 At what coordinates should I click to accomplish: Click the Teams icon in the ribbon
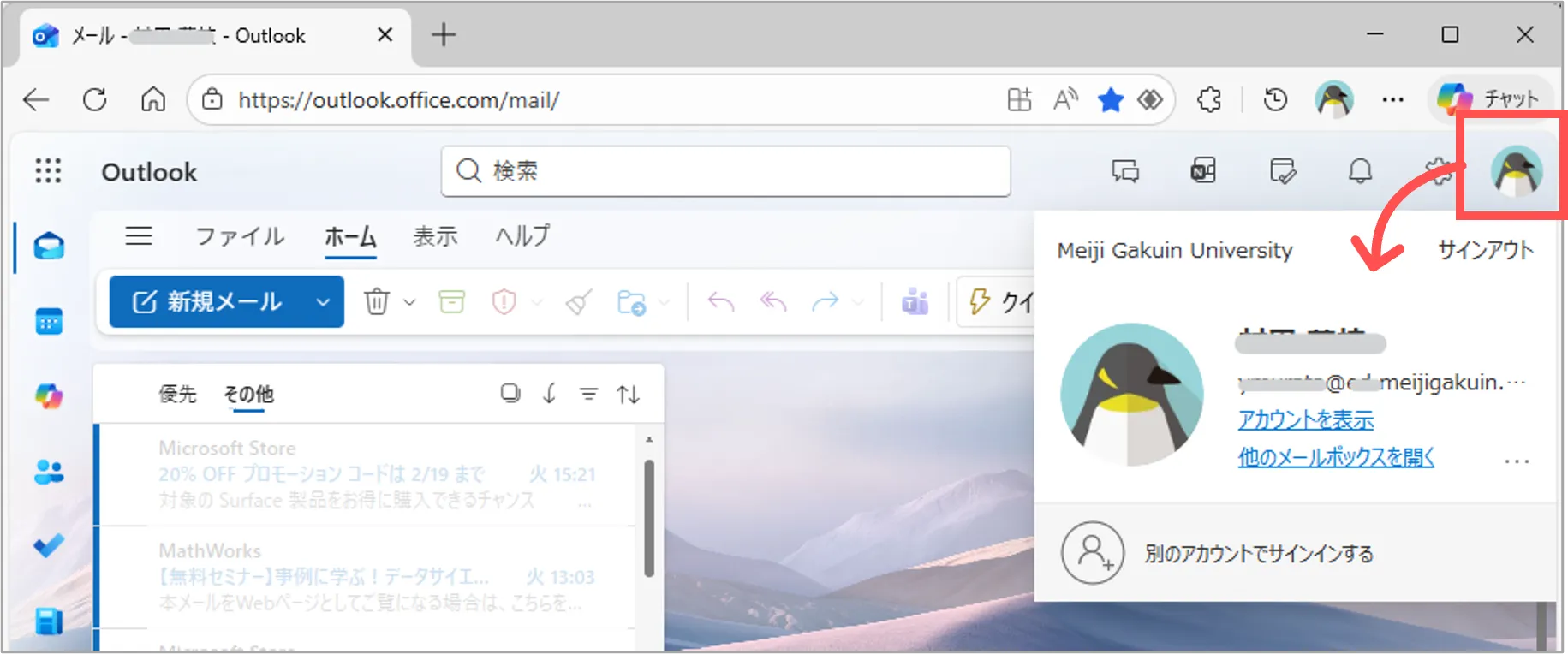(915, 301)
